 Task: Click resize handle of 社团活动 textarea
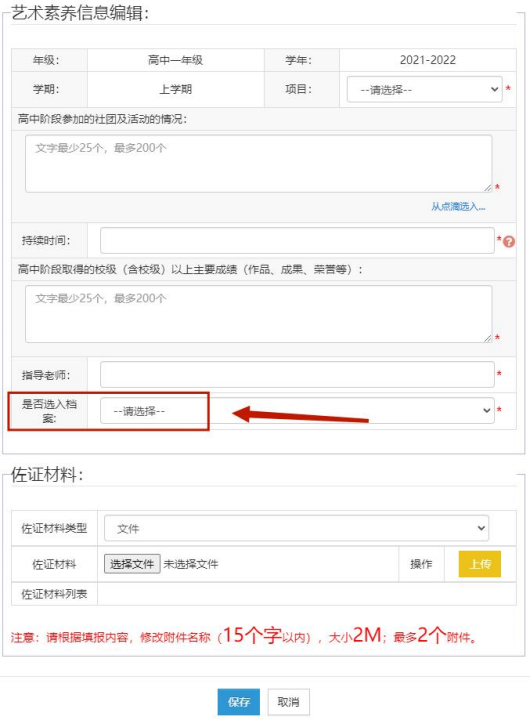tap(487, 188)
